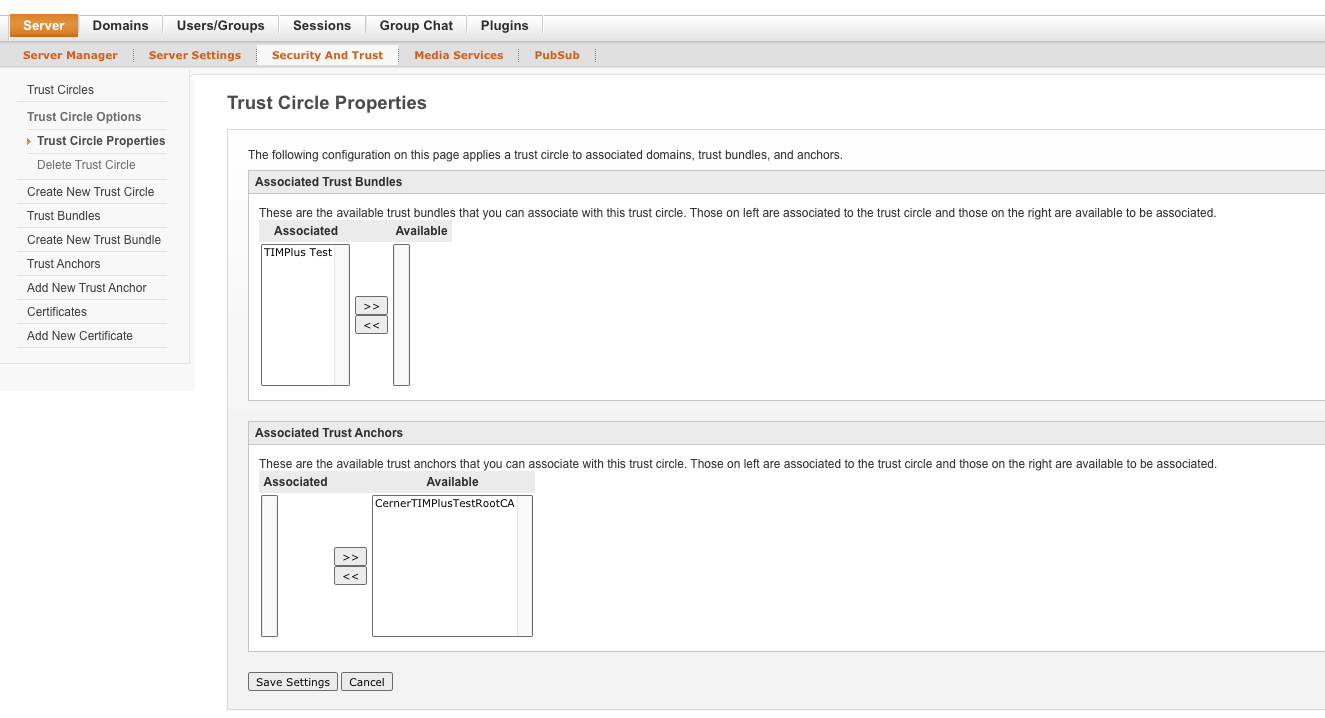Open the Group Chat tab

click(x=416, y=25)
